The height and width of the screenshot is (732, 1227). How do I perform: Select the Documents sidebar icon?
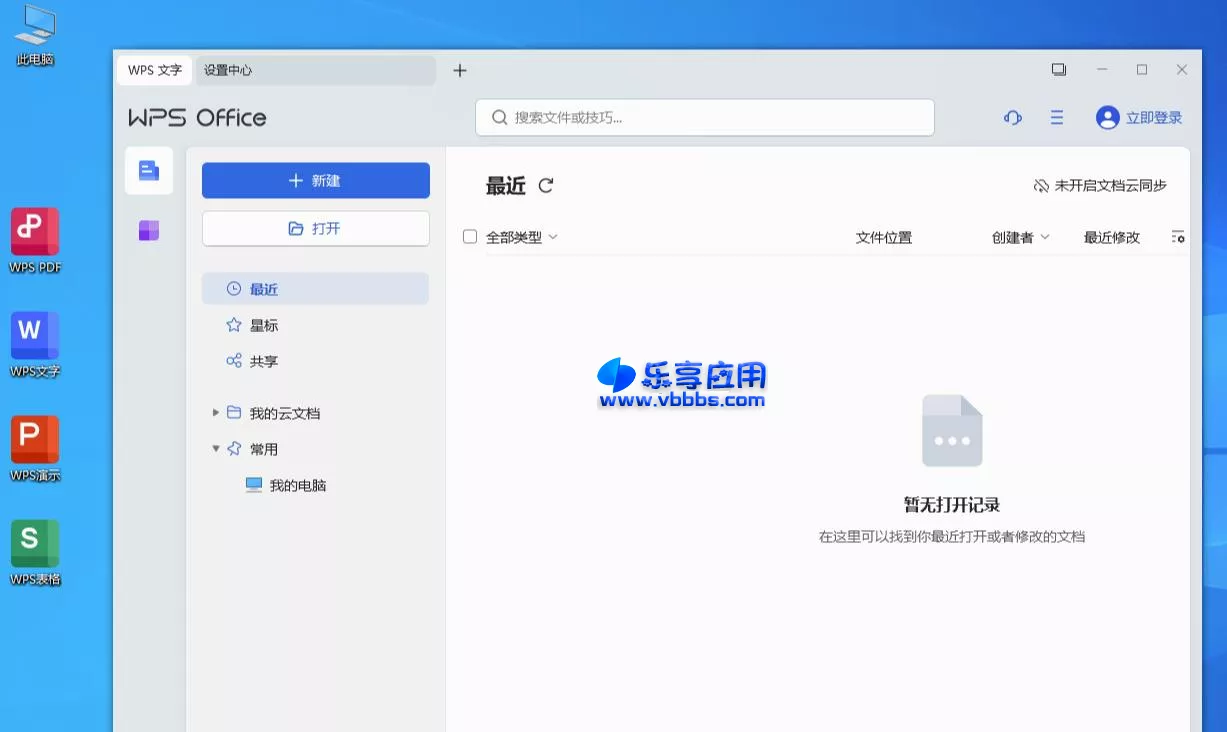point(148,170)
